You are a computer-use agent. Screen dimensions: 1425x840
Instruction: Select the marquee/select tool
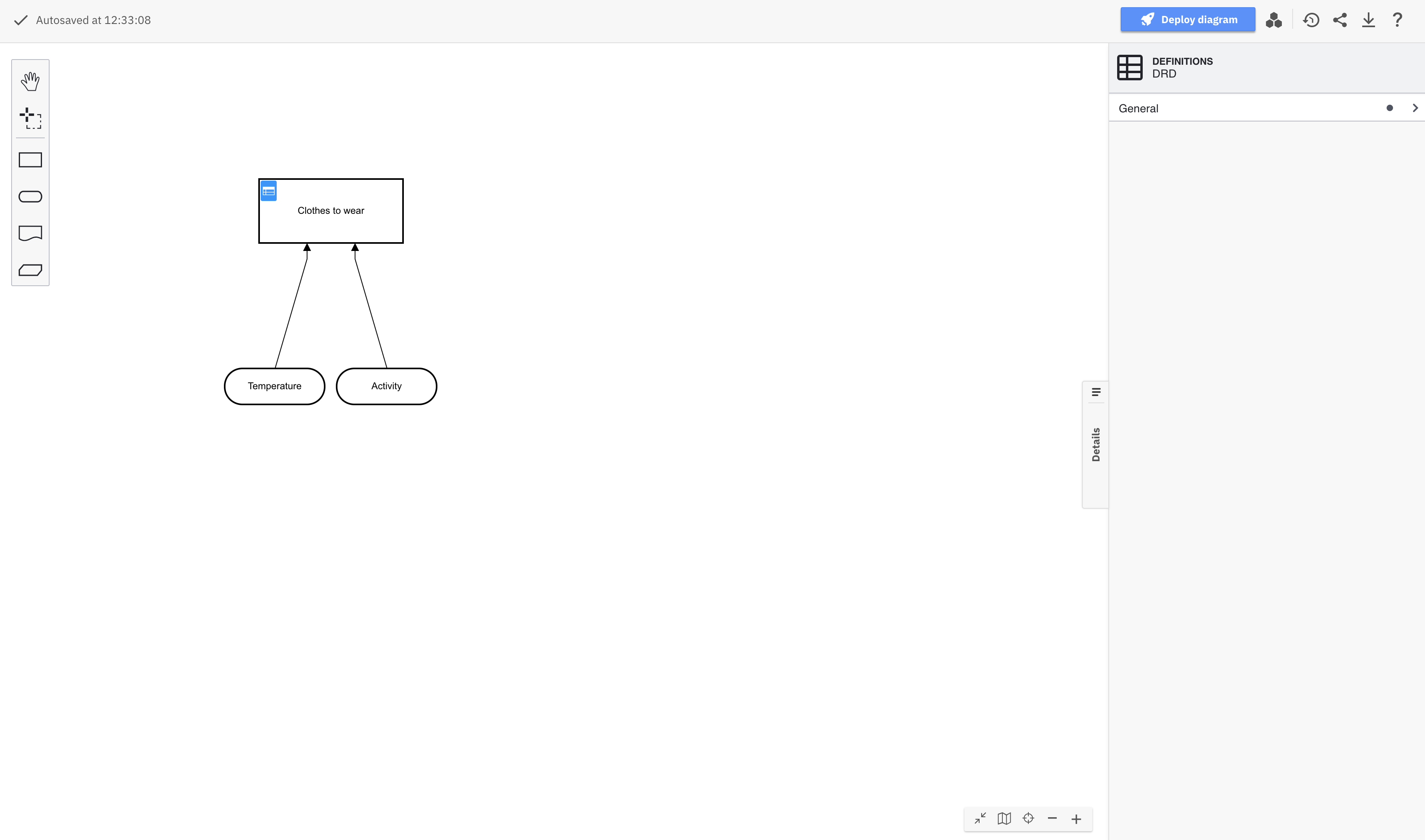point(30,117)
